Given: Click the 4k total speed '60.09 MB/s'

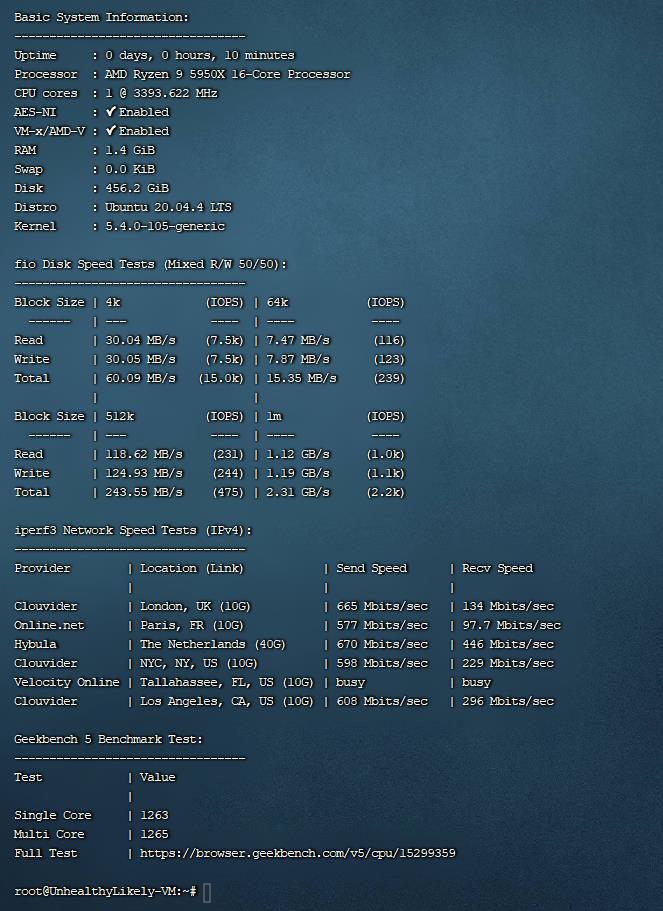Looking at the screenshot, I should (141, 378).
